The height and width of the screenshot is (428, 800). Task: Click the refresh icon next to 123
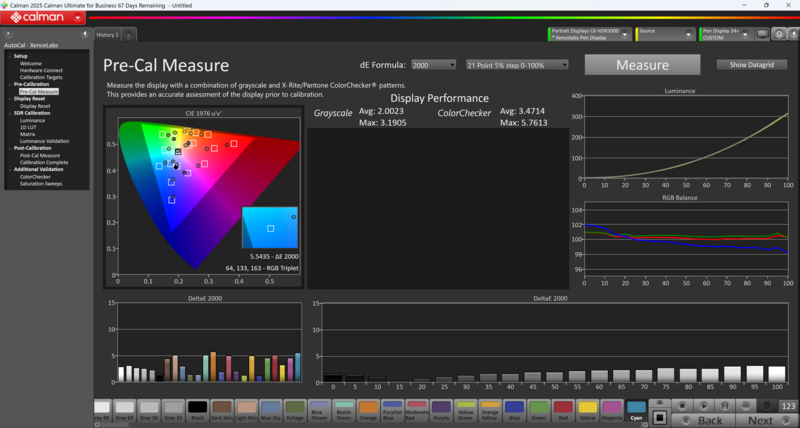click(x=767, y=406)
